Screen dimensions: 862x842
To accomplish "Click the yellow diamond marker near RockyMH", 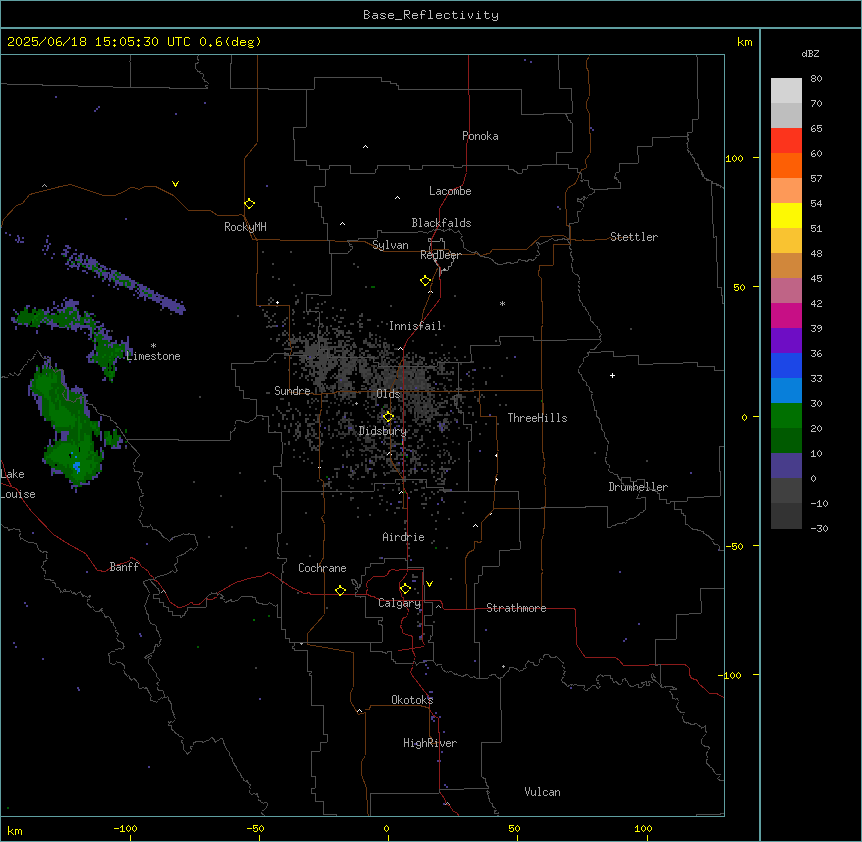I will pos(250,204).
